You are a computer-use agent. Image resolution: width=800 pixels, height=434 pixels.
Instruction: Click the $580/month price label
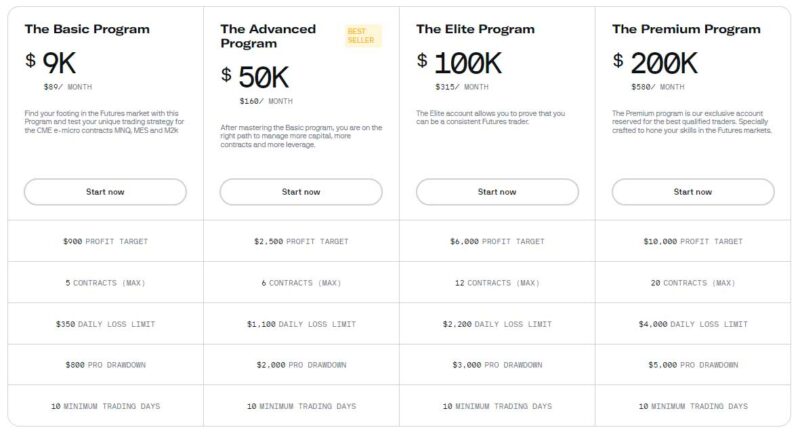(x=658, y=87)
